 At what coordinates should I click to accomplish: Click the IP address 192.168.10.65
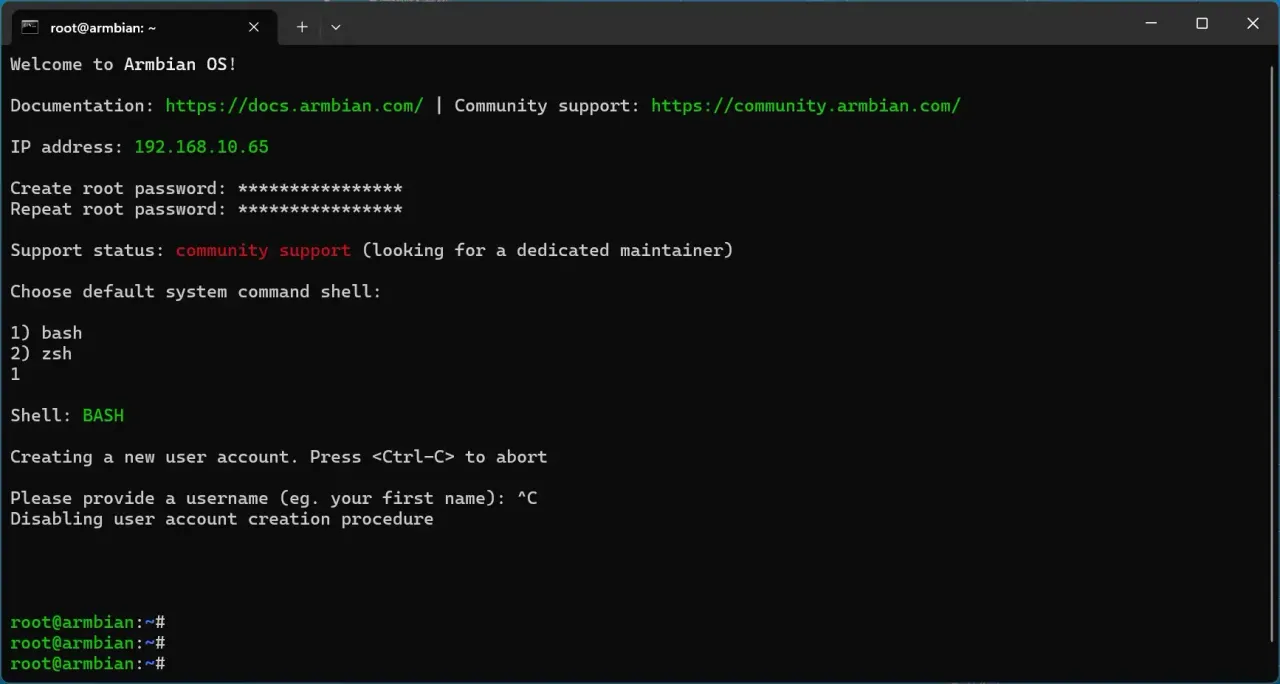202,147
